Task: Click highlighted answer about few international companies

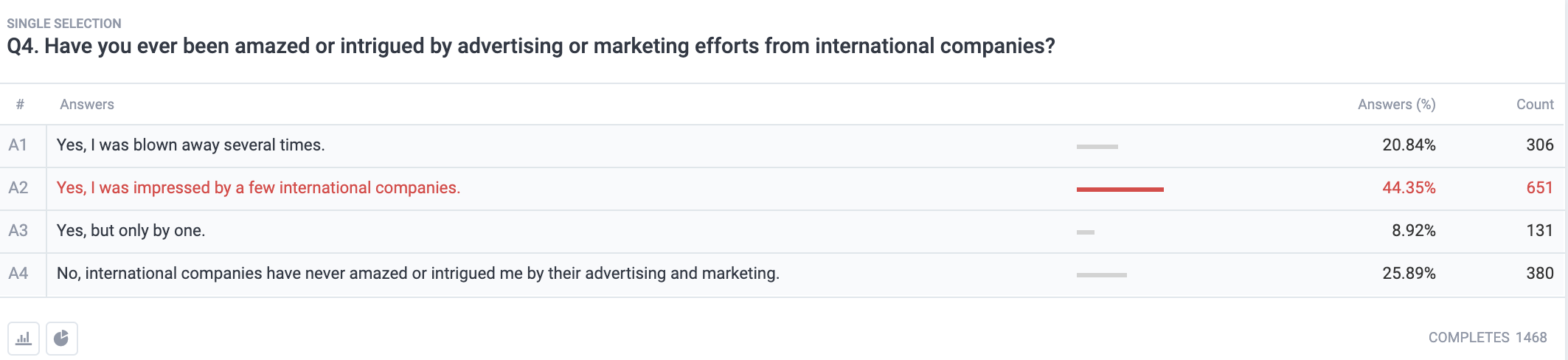Action: coord(258,188)
